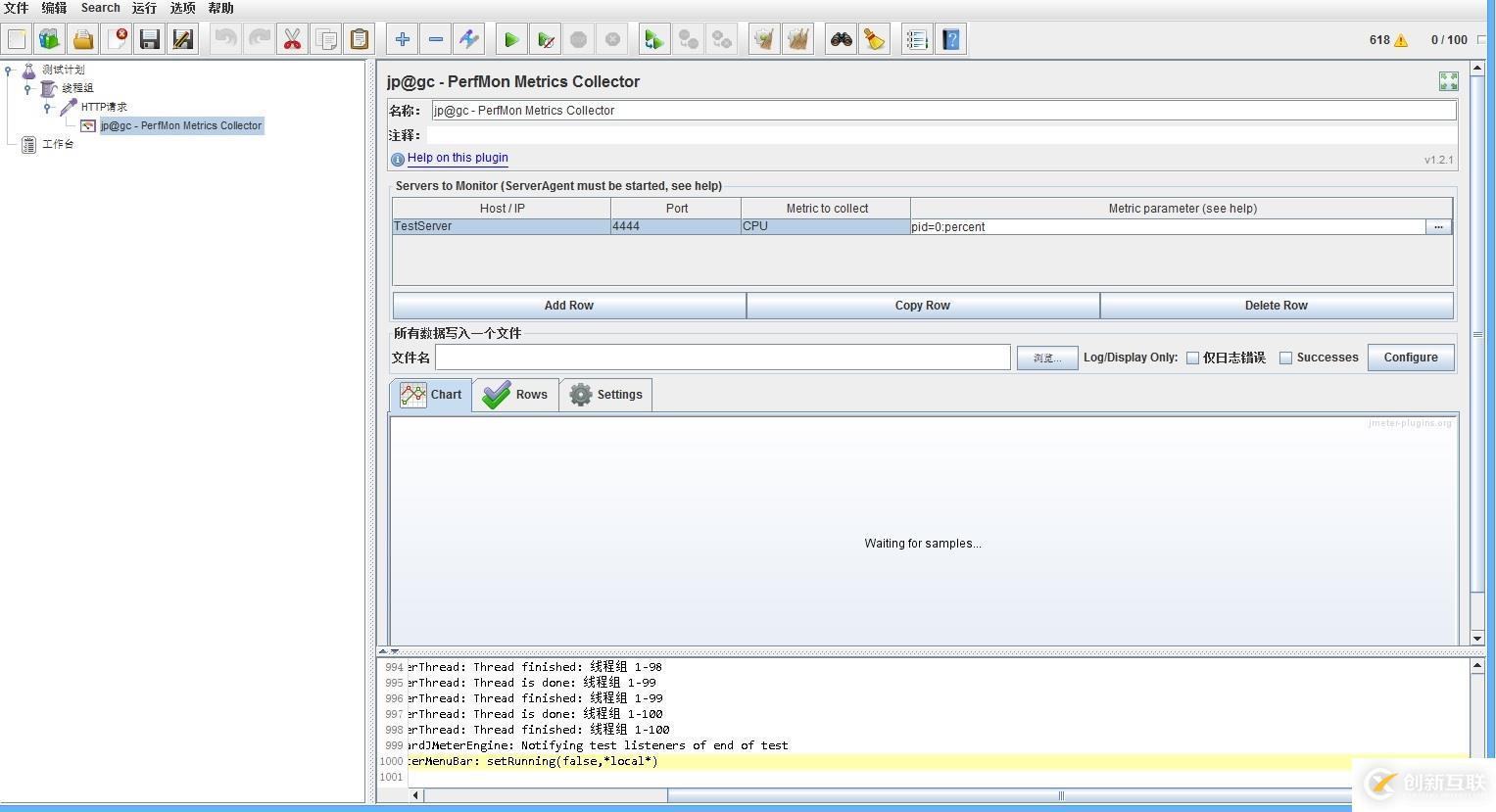Screen dimensions: 1496x812
Task: Open the metric parameter ellipsis editor button
Action: [x=1438, y=226]
